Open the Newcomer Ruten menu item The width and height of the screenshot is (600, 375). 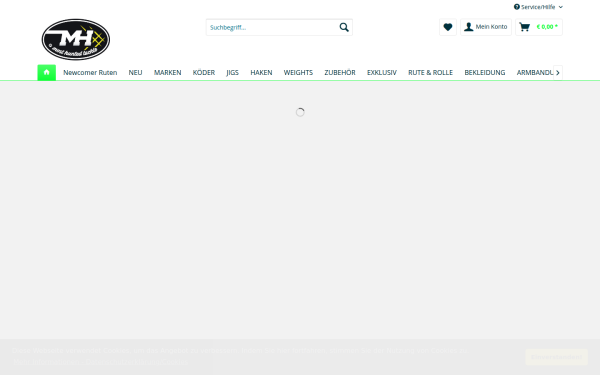(90, 73)
